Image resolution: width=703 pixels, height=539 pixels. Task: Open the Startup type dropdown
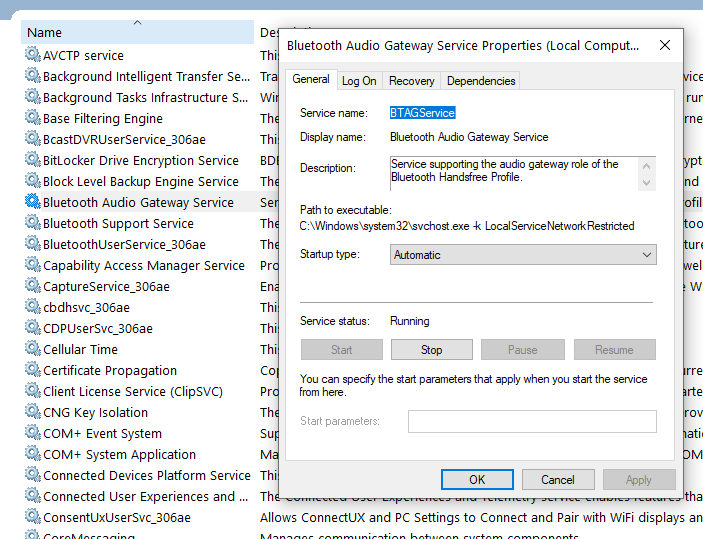[523, 255]
